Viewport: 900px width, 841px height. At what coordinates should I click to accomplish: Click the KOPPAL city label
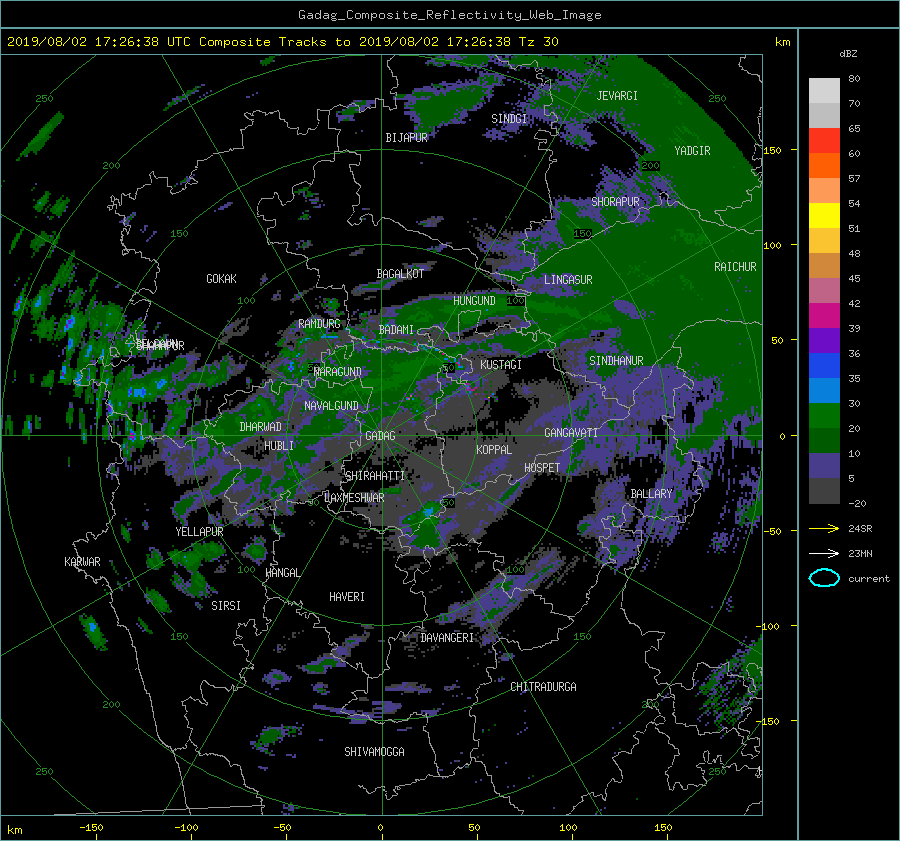[x=494, y=450]
